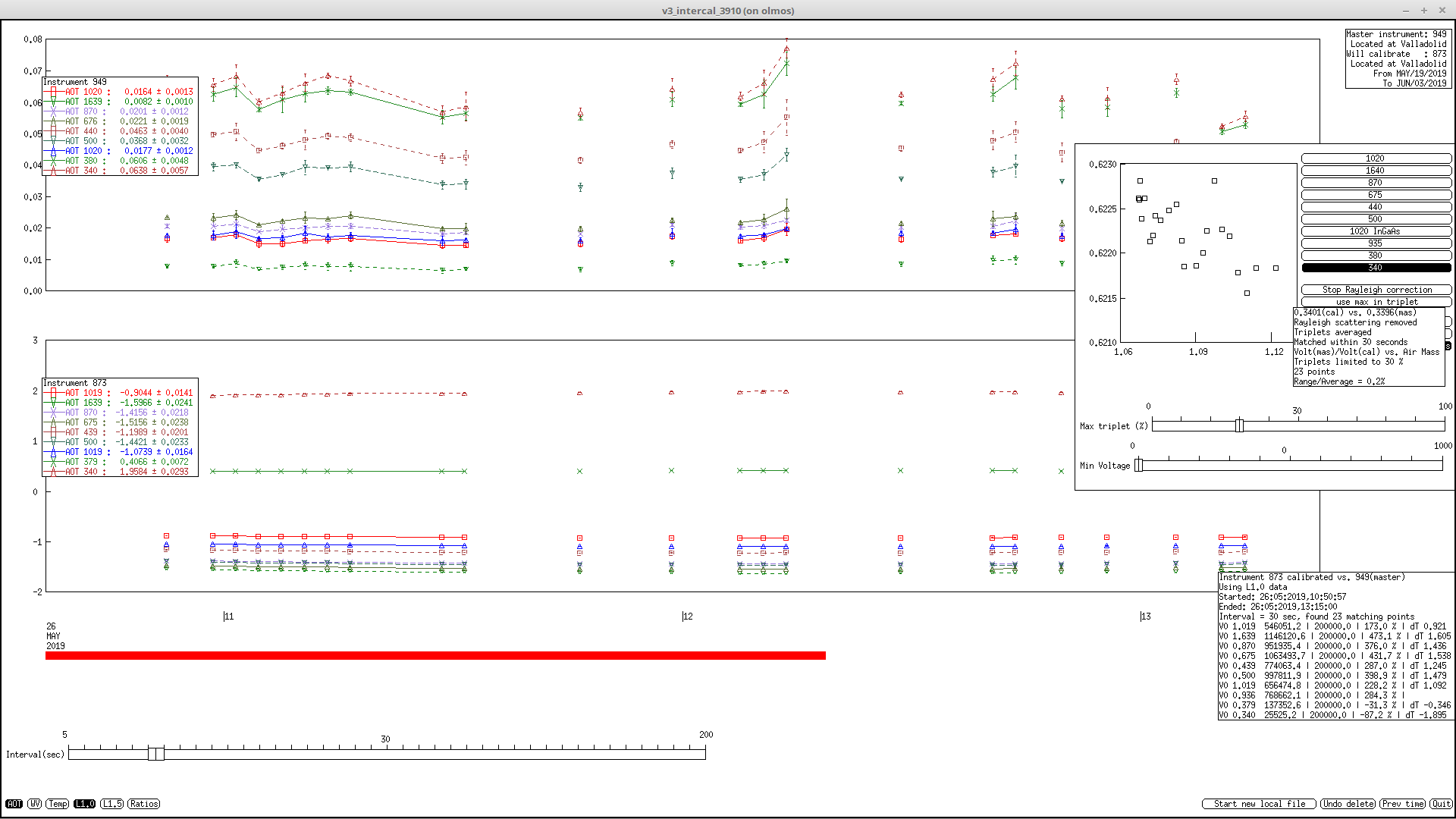This screenshot has height=819, width=1456.
Task: Click 'Instrument 873 calibrated vs. 949(master)' text
Action: point(1312,577)
